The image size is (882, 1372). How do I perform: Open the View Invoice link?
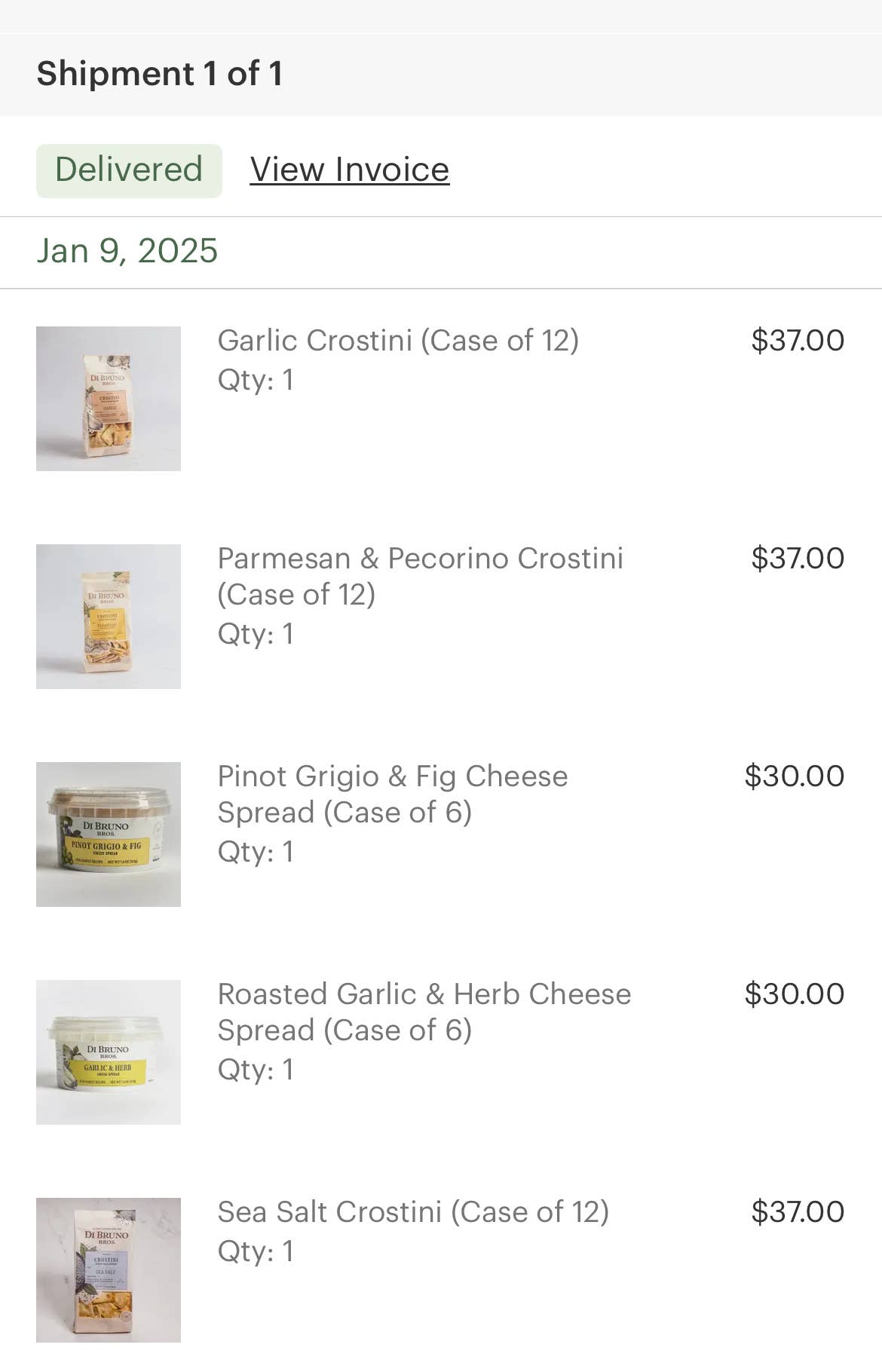tap(349, 170)
